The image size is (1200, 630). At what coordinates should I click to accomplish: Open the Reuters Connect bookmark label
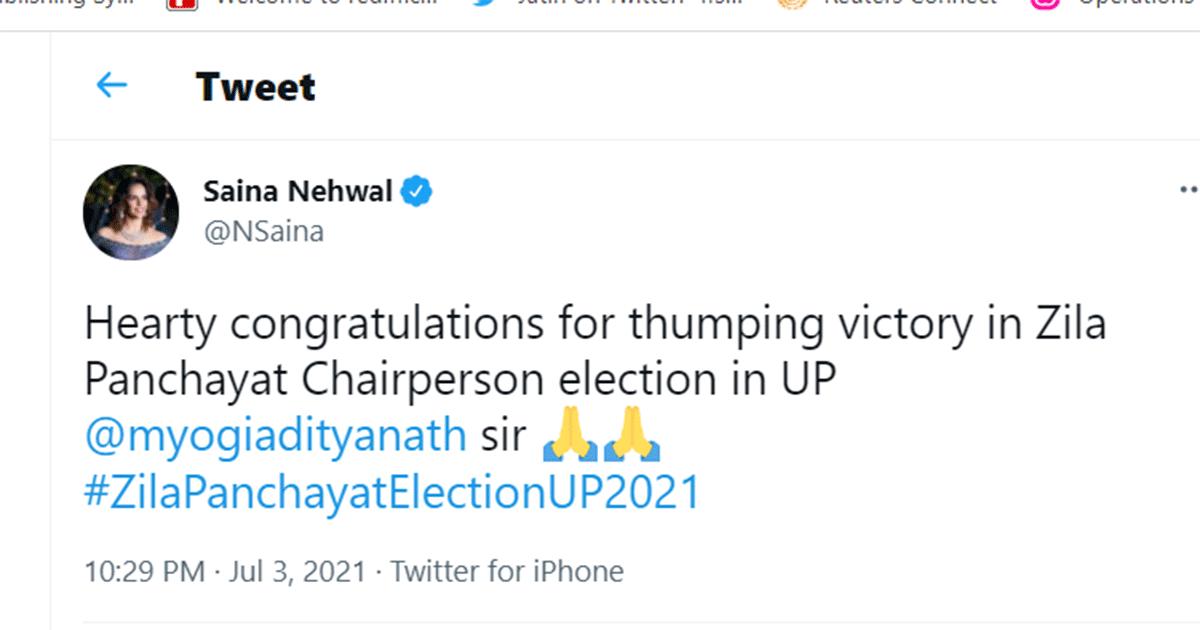click(x=909, y=4)
